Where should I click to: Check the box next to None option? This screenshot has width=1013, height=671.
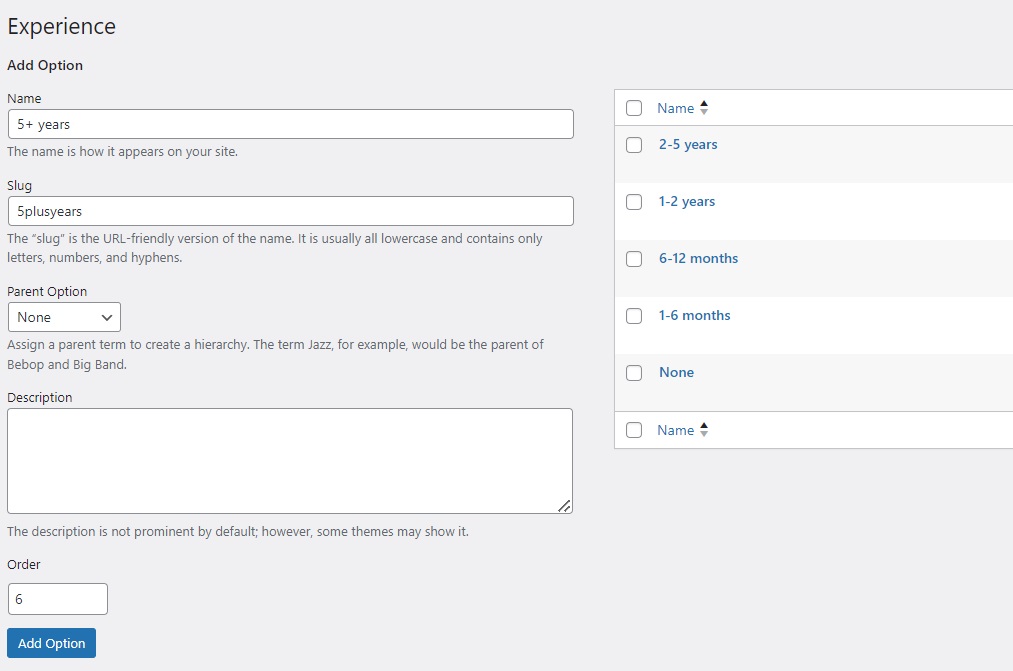633,372
